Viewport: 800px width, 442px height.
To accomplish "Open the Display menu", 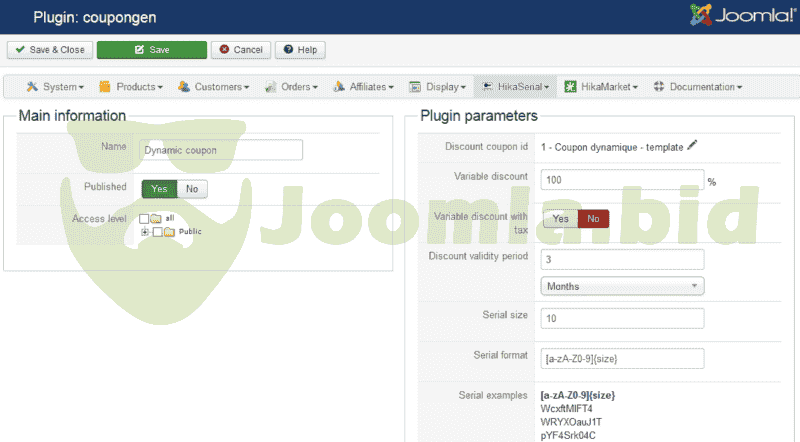I will 439,87.
